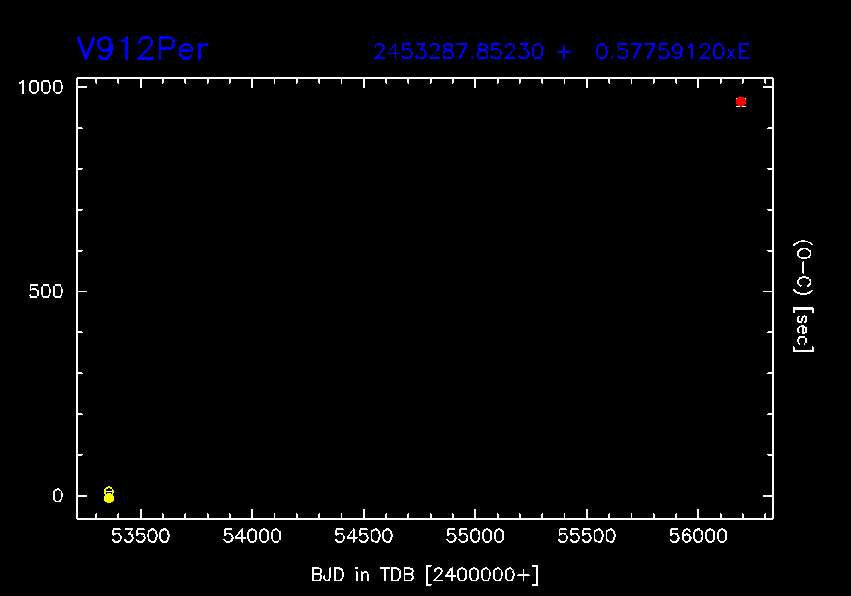Viewport: 851px width, 596px height.
Task: Click the 0 y-axis tick label
Action: coord(57,496)
